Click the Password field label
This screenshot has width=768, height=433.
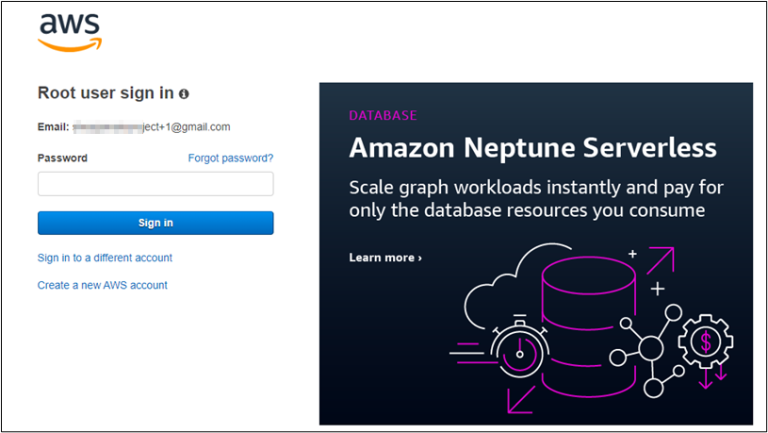click(62, 158)
